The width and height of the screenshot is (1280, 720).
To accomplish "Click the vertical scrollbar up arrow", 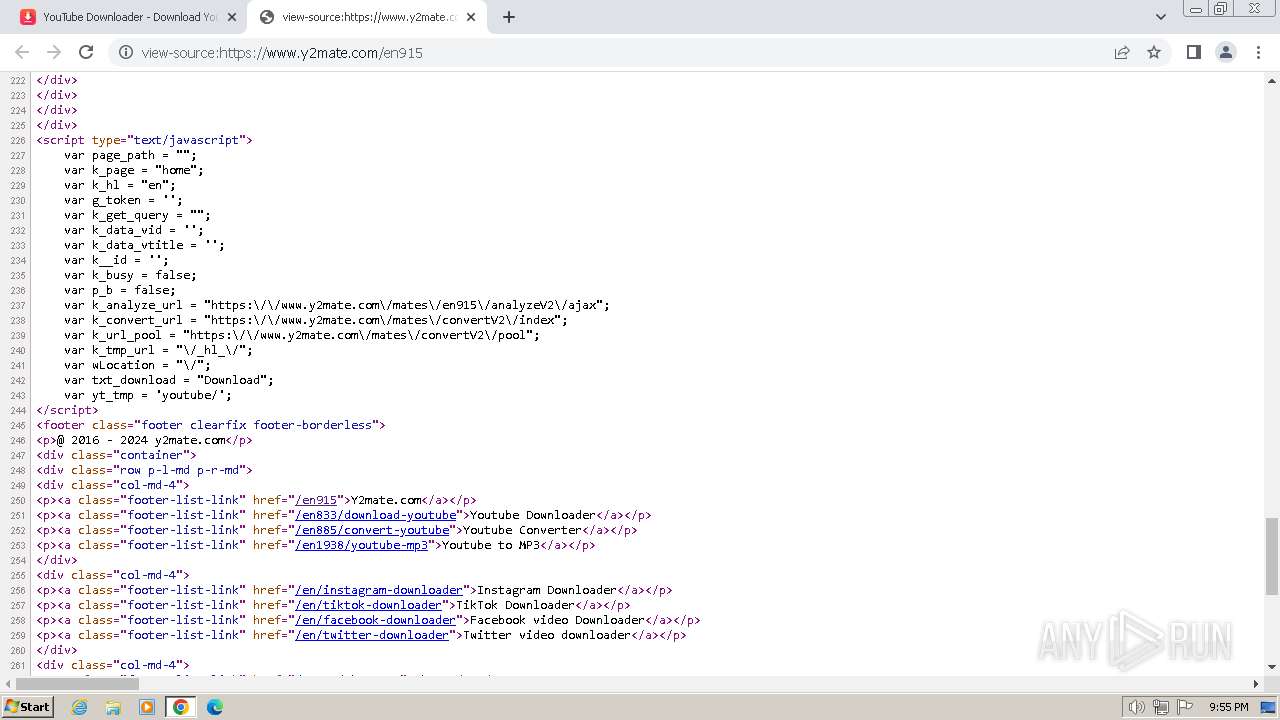I will pos(1272,80).
